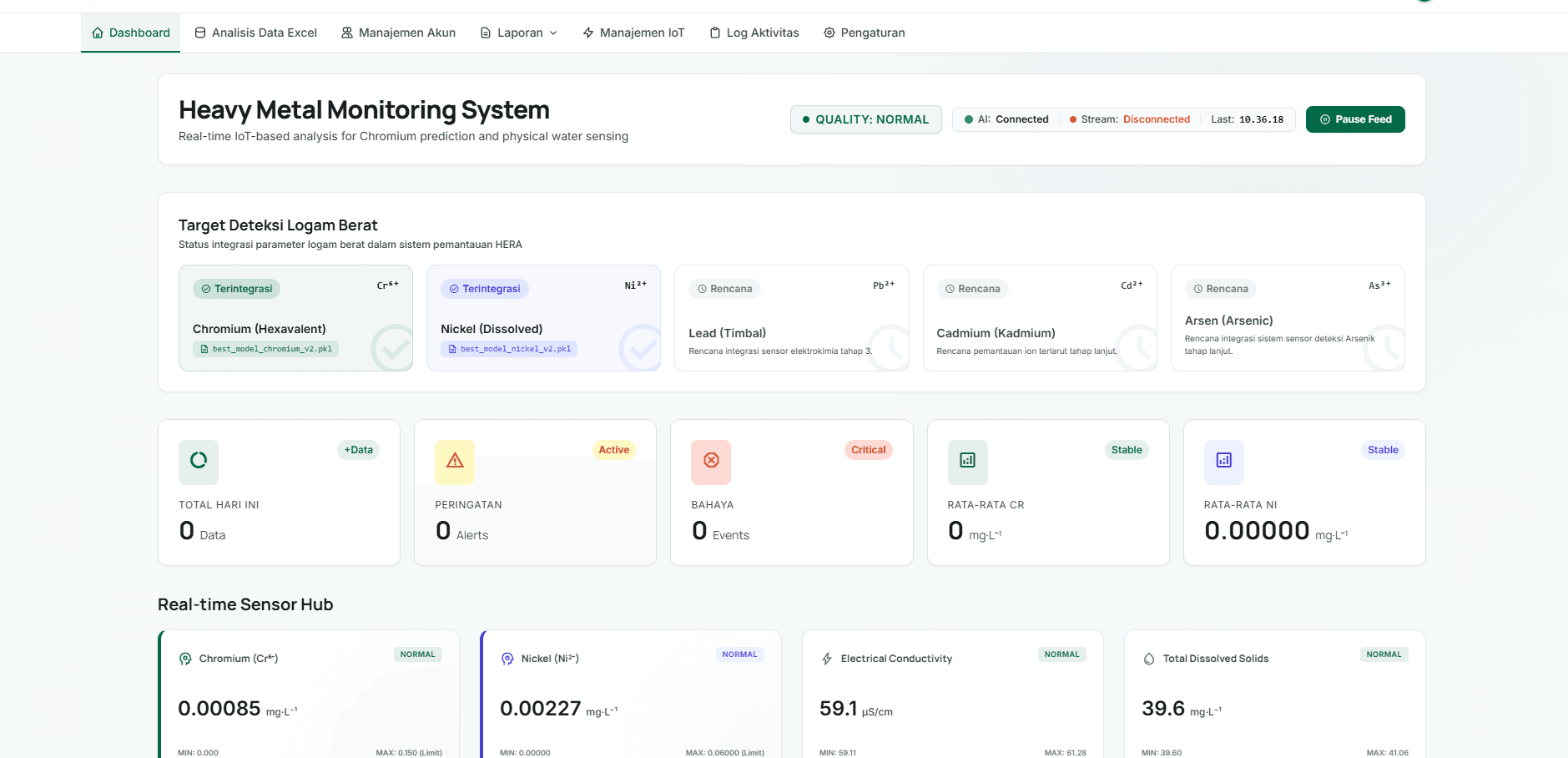Click the document icon beside Laporan

pos(486,33)
